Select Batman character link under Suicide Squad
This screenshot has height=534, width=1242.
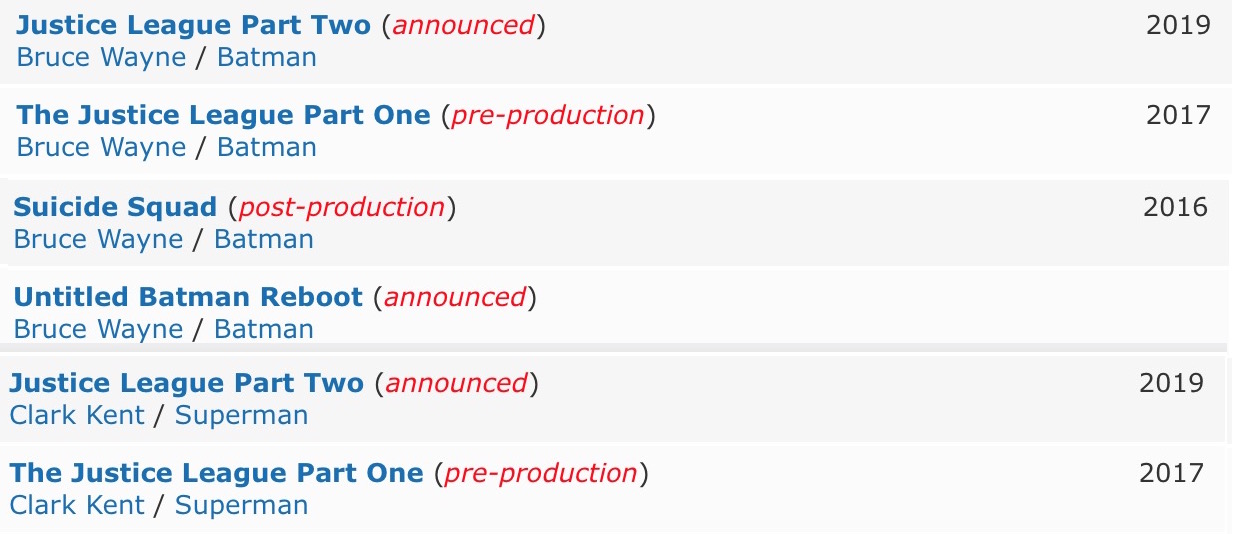[x=264, y=239]
